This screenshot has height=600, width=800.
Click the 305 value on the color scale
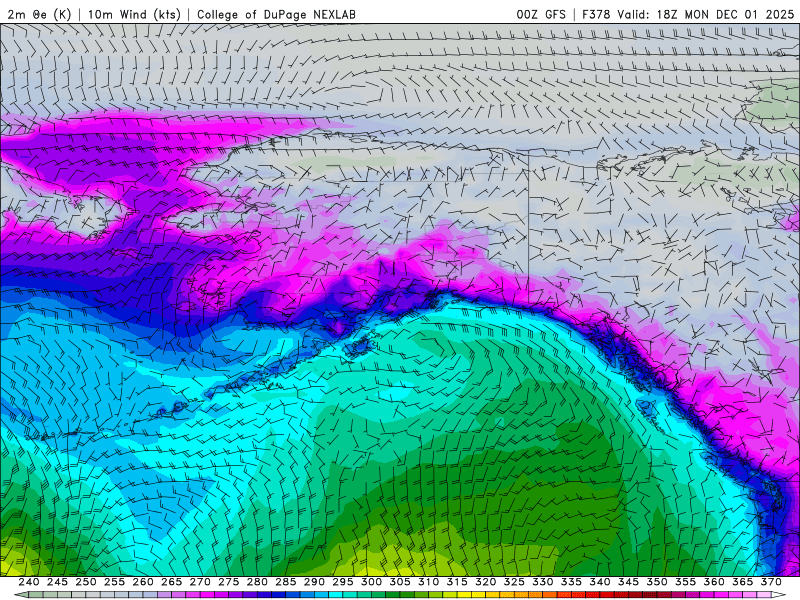tap(400, 582)
